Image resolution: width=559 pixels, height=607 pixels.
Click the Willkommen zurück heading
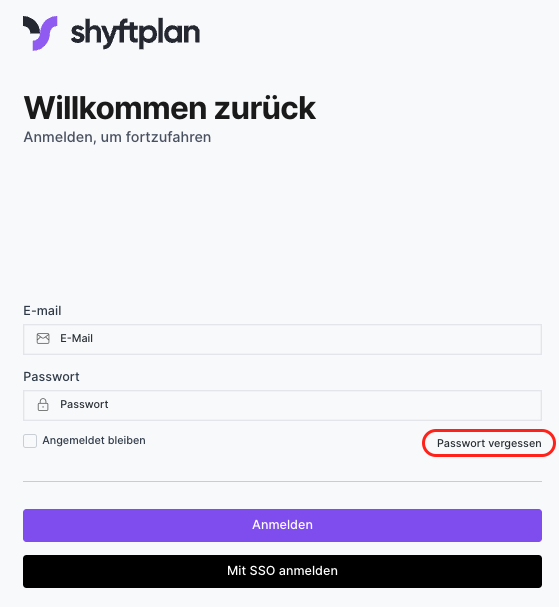coord(170,108)
